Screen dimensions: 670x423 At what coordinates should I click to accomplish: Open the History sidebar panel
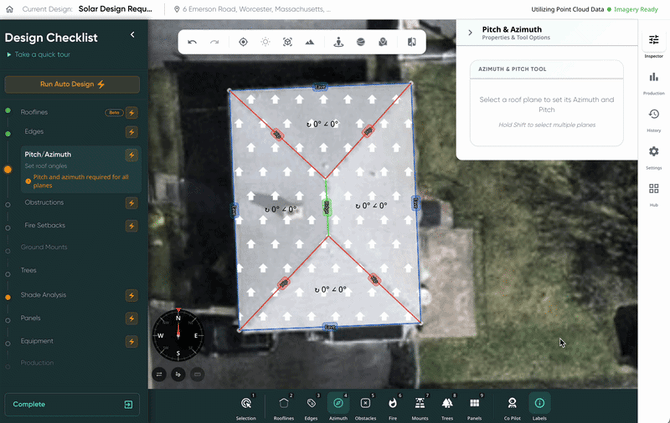(x=654, y=120)
